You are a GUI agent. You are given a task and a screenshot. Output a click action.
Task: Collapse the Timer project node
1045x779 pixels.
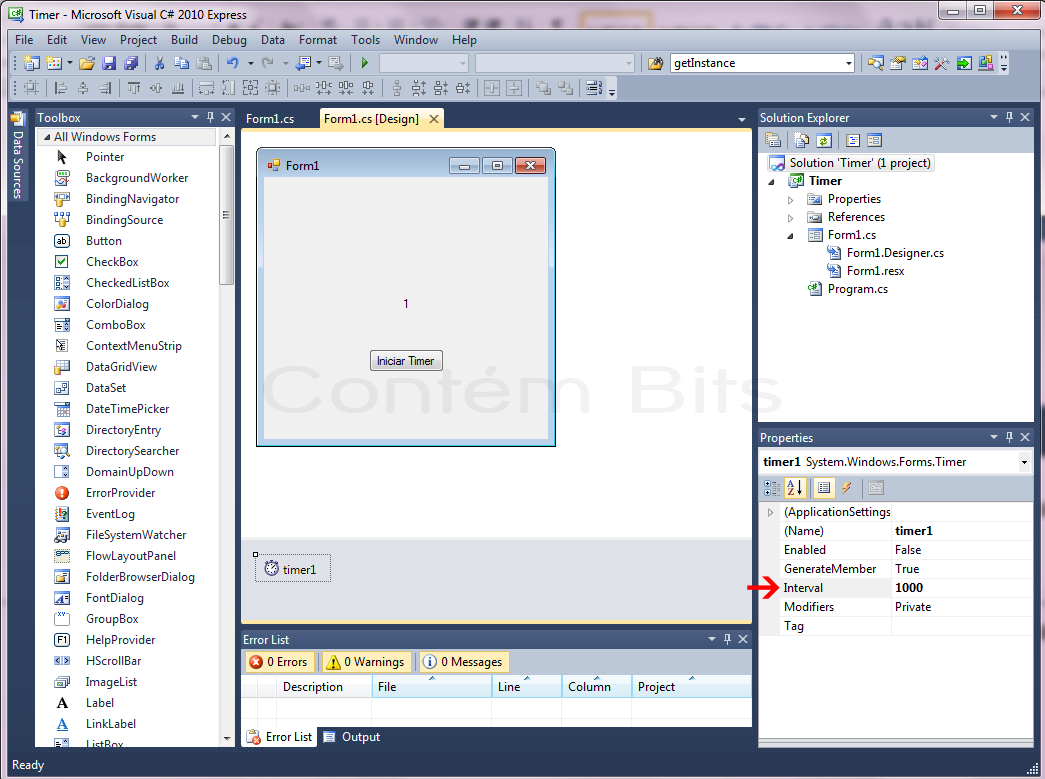click(x=772, y=182)
